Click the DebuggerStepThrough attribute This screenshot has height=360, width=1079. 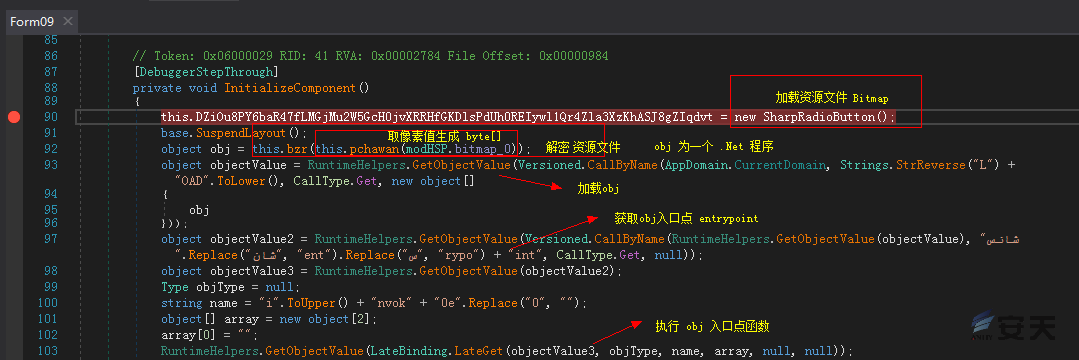pos(207,72)
